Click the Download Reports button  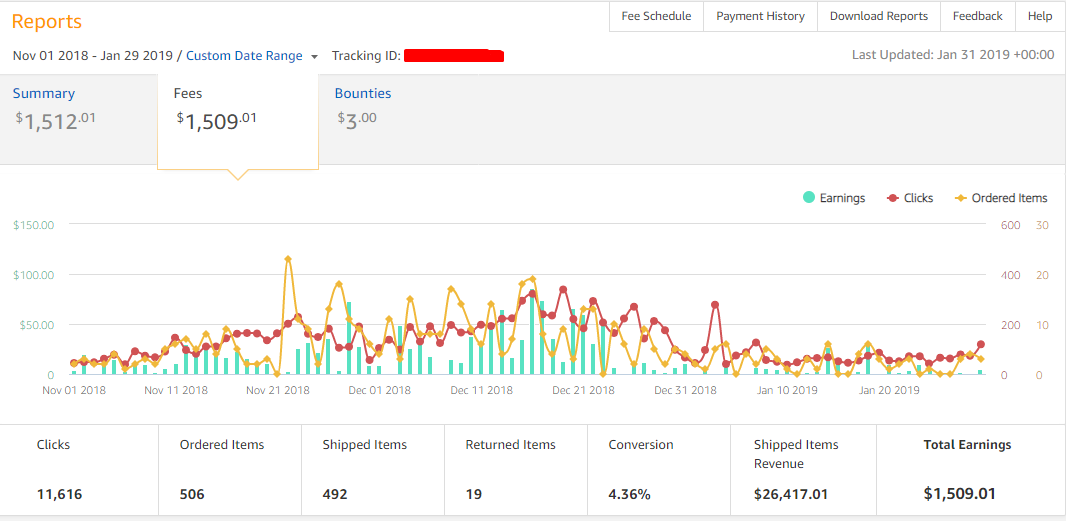pos(878,16)
